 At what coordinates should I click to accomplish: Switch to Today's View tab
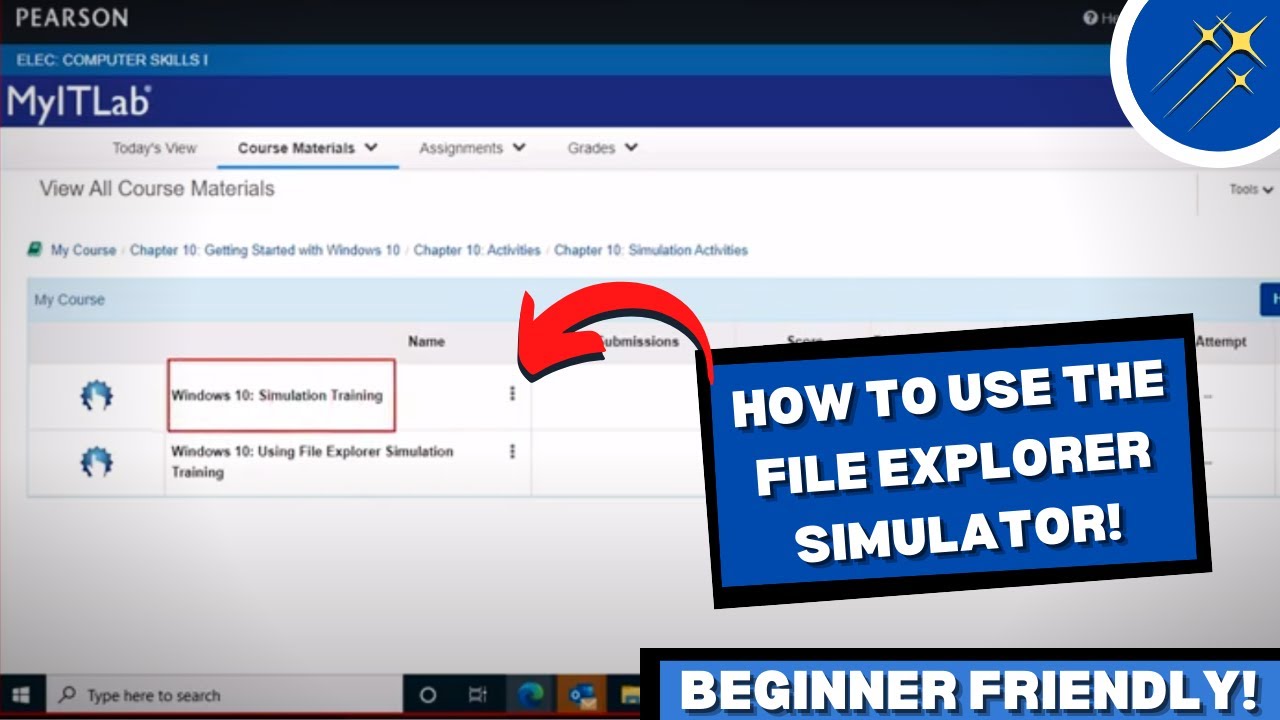click(x=154, y=148)
